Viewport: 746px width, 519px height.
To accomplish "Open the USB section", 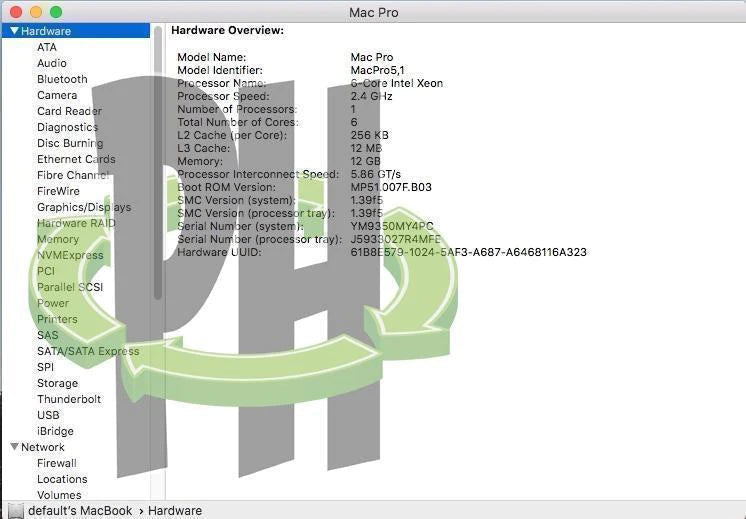I will tap(48, 415).
